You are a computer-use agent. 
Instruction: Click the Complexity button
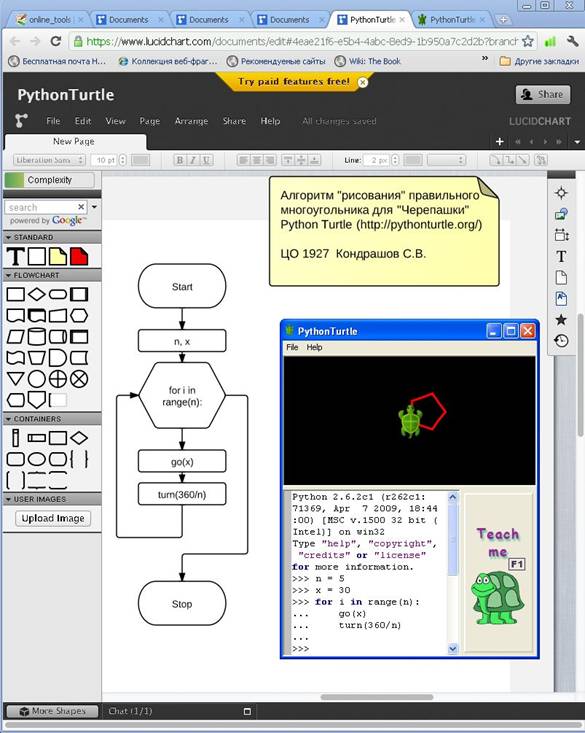49,180
